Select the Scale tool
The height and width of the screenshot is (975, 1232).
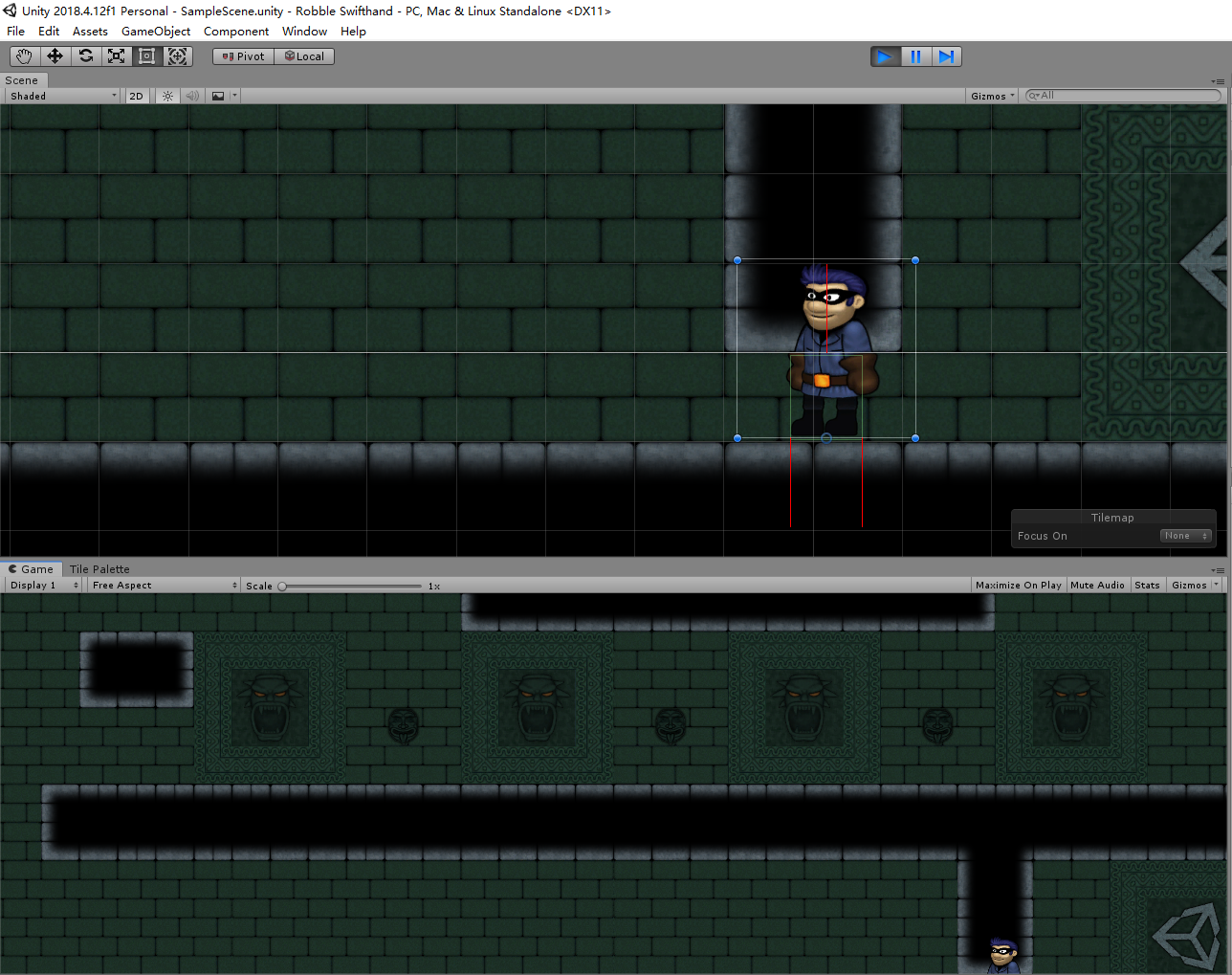point(117,56)
